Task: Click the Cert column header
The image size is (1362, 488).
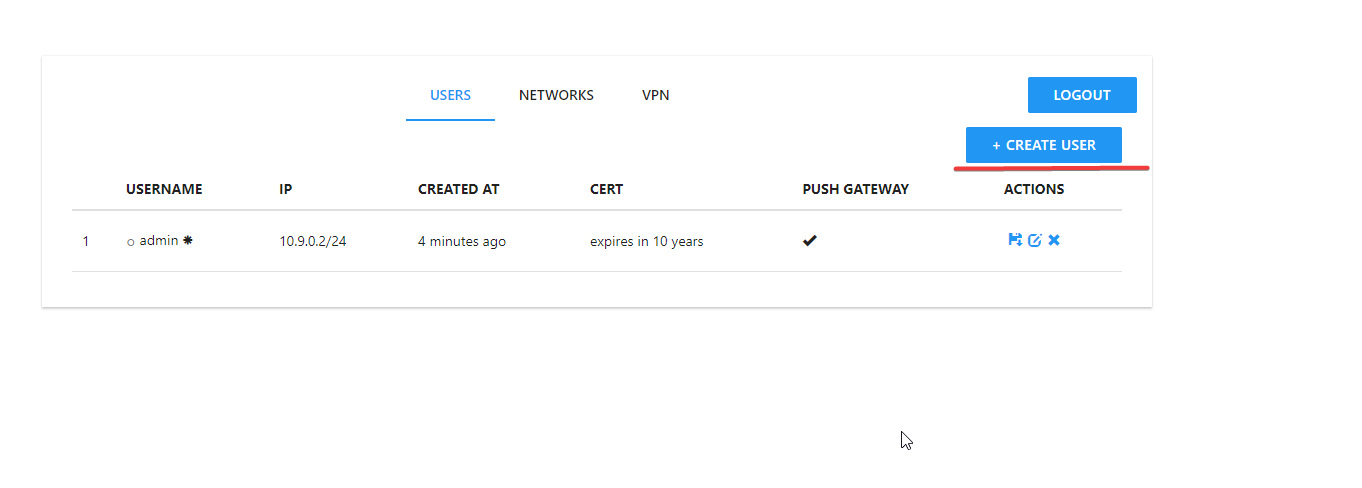Action: tap(606, 189)
